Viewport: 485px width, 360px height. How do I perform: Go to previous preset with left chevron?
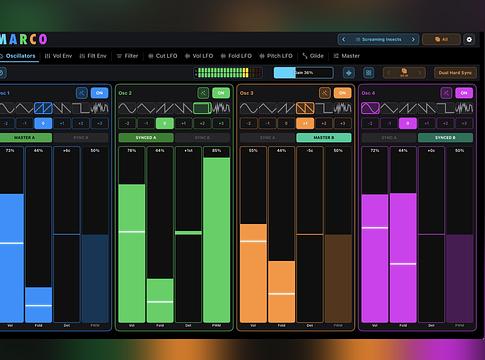[344, 39]
